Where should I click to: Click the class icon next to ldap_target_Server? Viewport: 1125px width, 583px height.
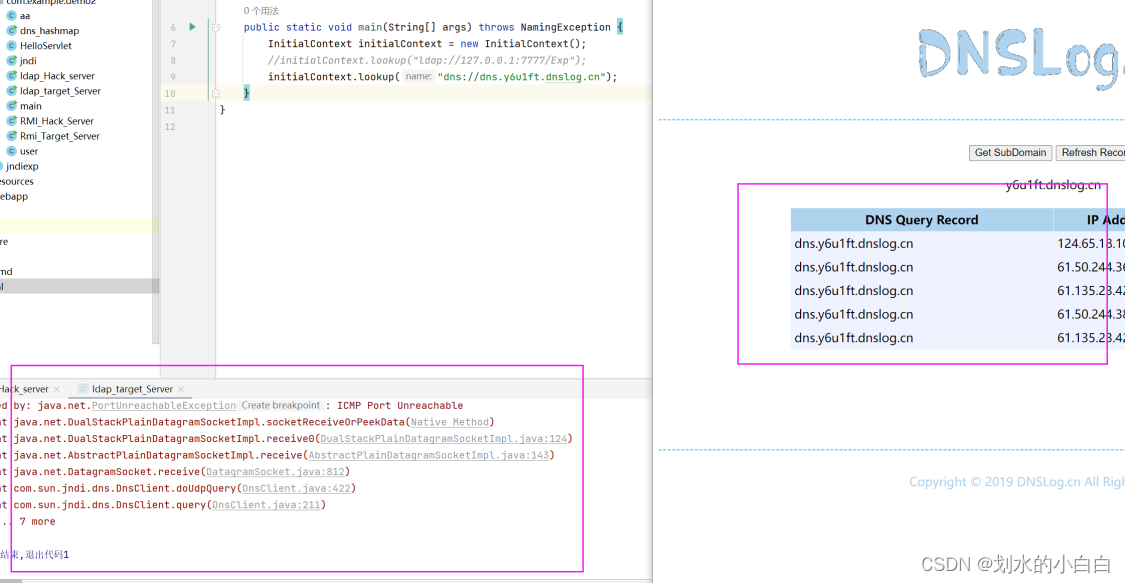coord(11,90)
